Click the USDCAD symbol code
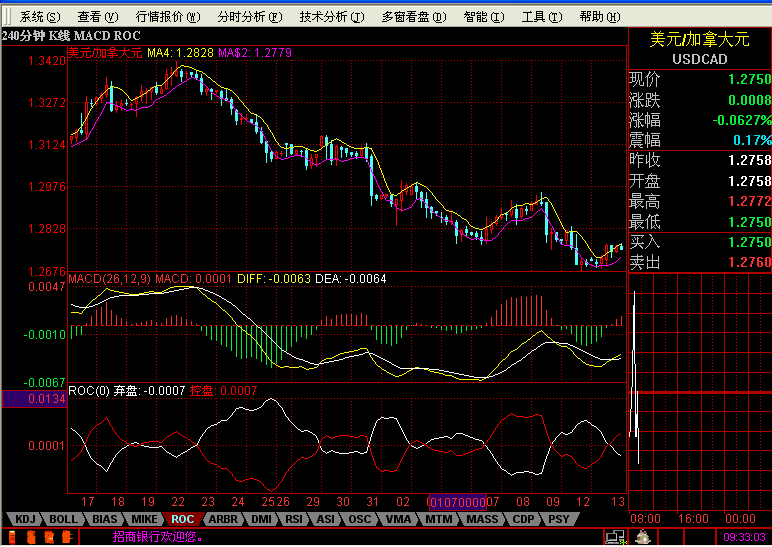Viewport: 772px width, 547px height. click(x=700, y=60)
